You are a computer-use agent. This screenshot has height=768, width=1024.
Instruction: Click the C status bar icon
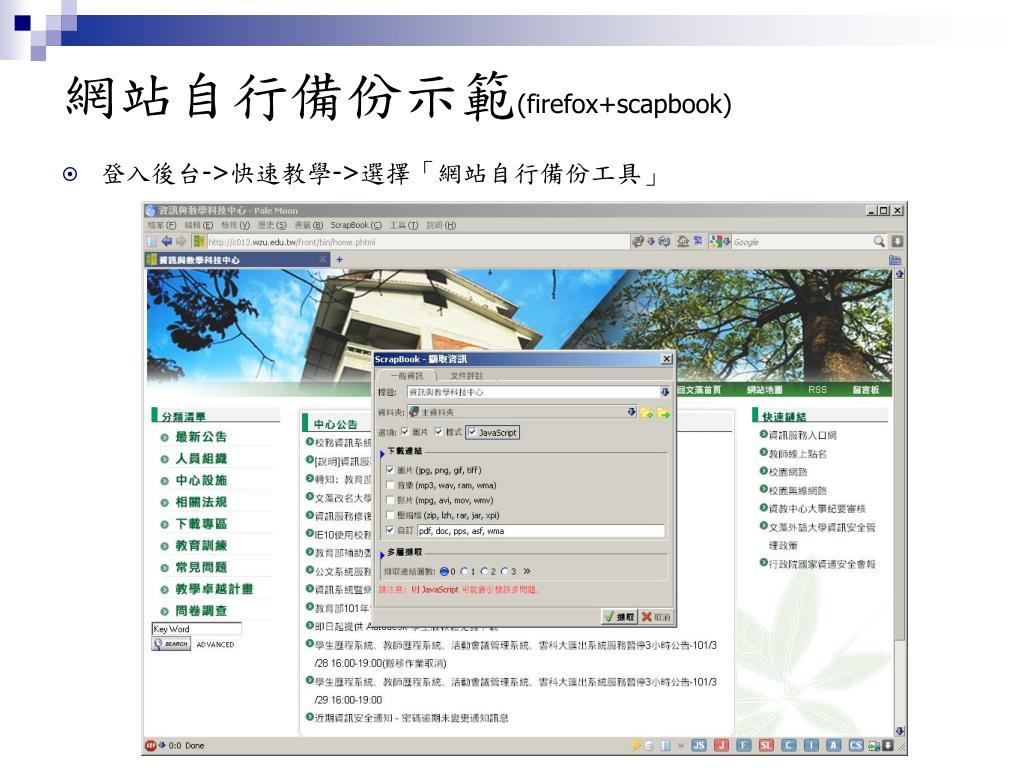tap(789, 746)
